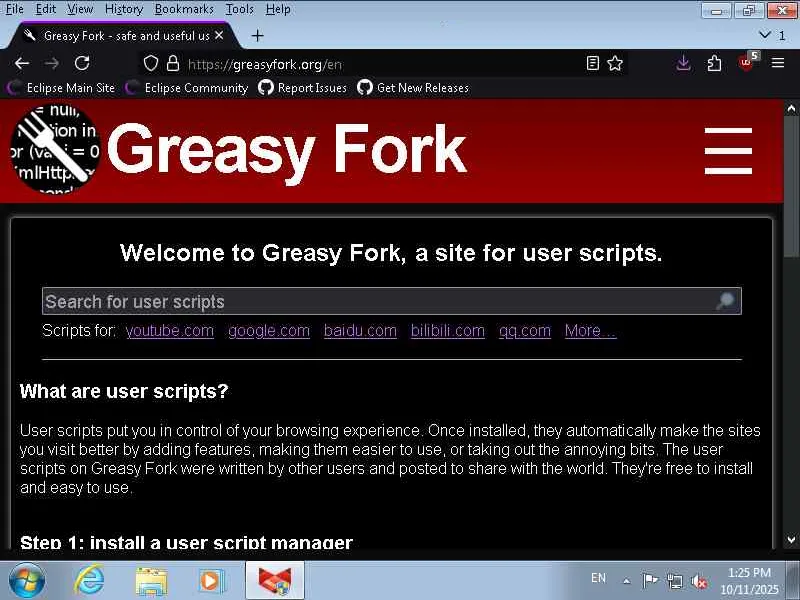Open the File menu
This screenshot has height=600, width=800.
(x=15, y=9)
